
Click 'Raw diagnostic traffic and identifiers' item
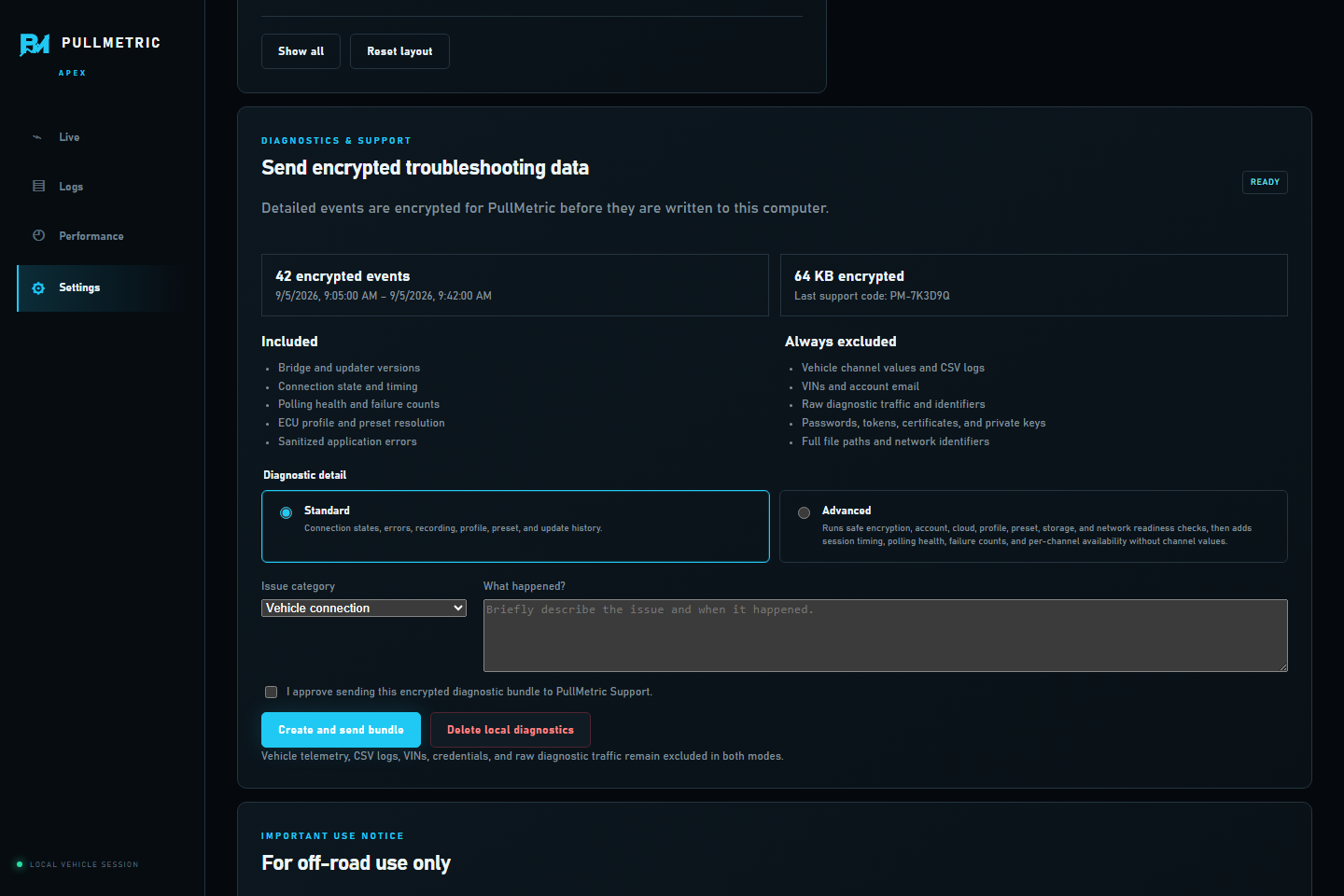893,404
